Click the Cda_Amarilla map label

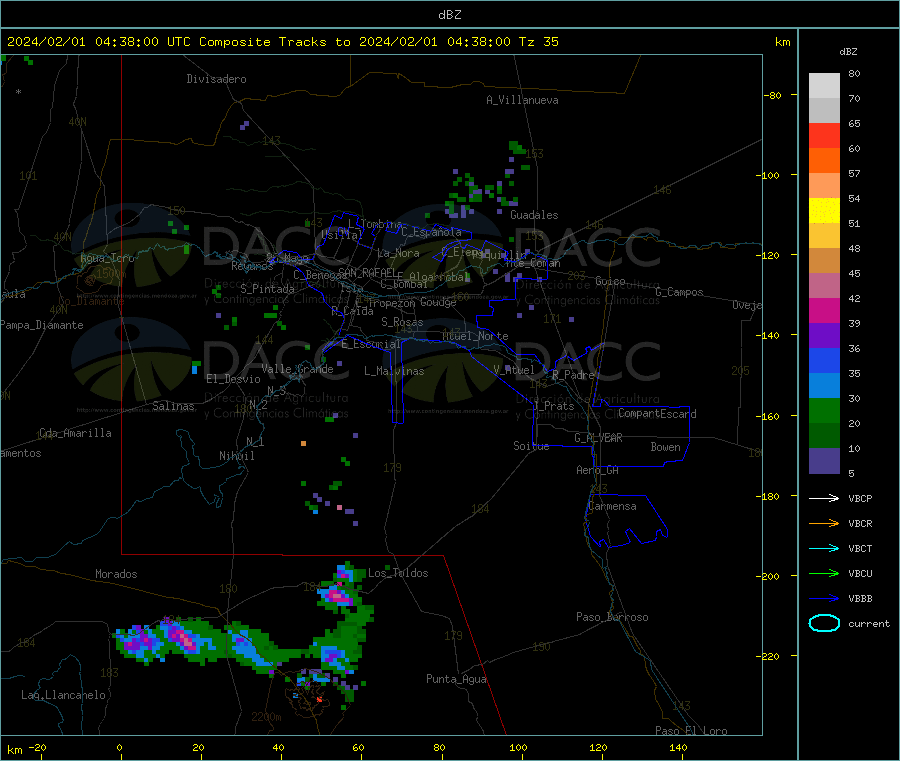tap(76, 433)
